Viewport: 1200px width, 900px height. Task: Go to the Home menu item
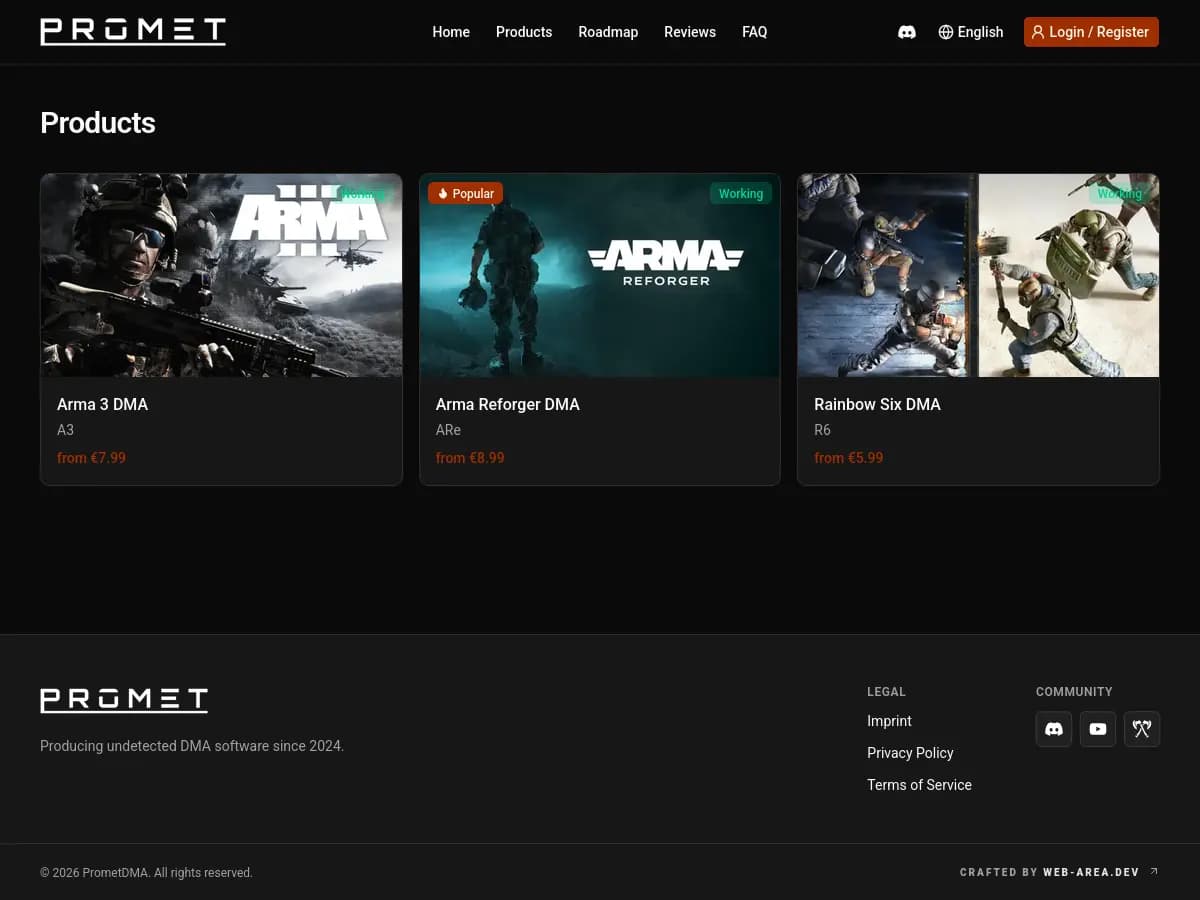tap(451, 32)
